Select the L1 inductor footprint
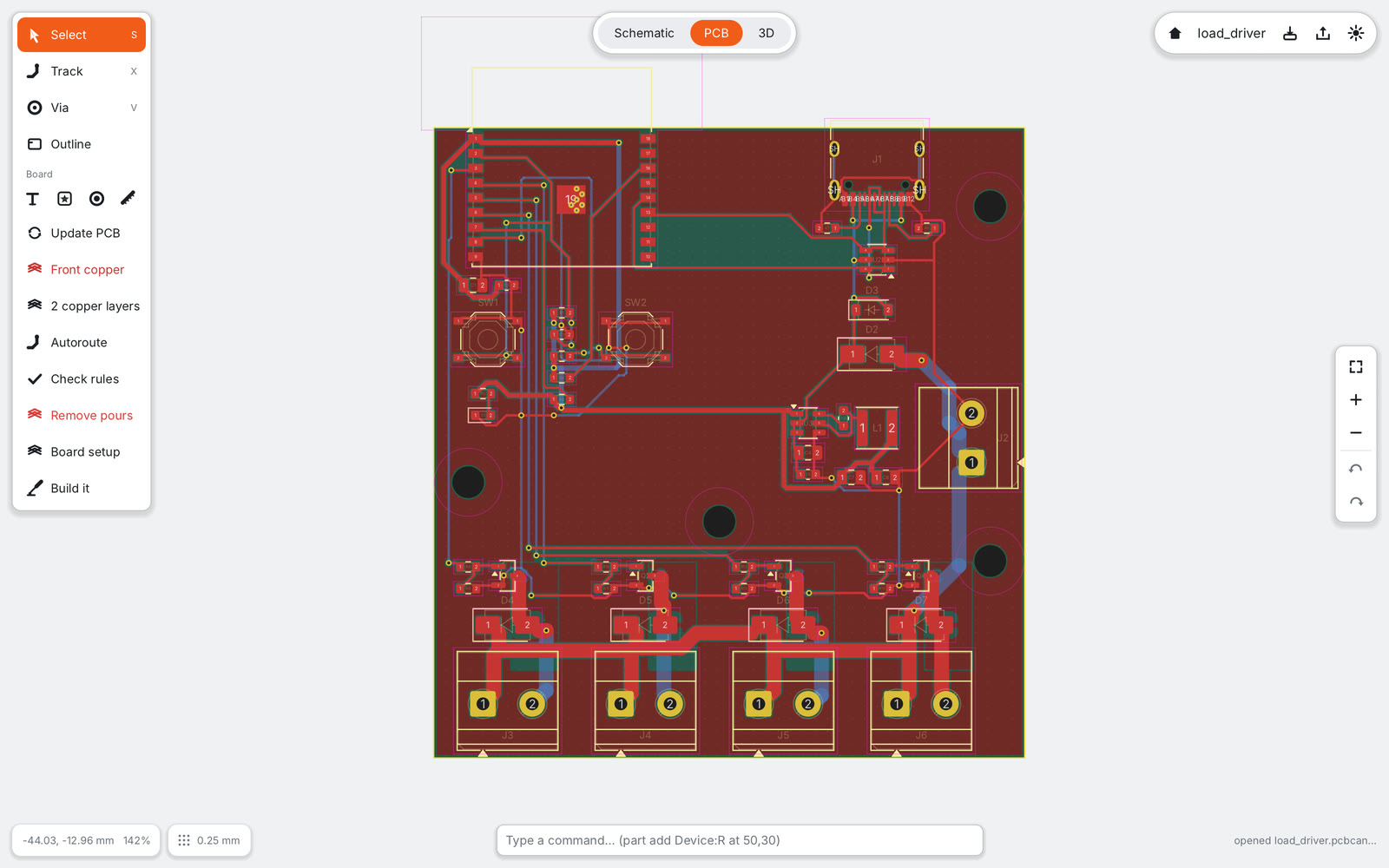Image resolution: width=1389 pixels, height=868 pixels. [877, 428]
